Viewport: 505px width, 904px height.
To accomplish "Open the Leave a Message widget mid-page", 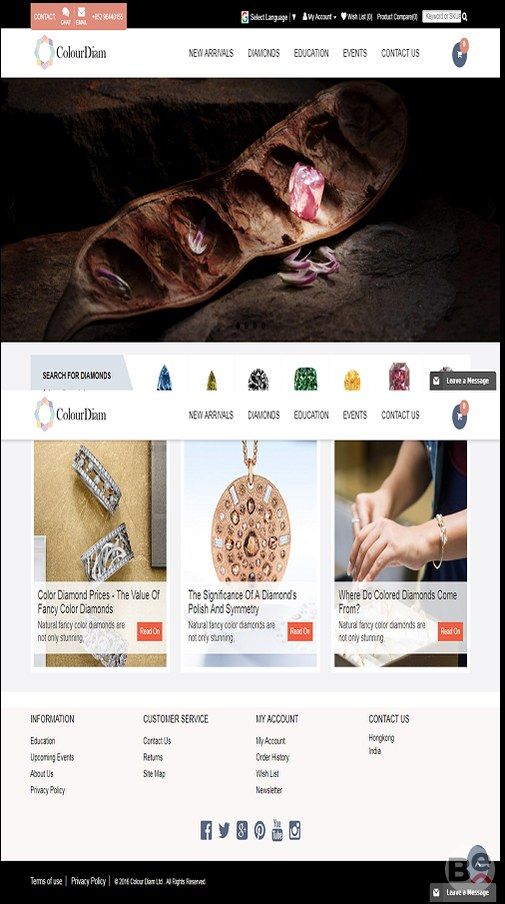I will point(463,381).
